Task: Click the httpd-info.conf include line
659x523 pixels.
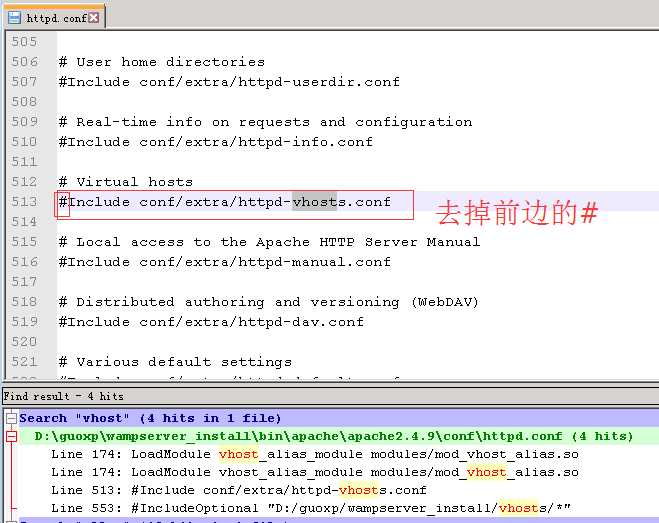Action: 216,142
